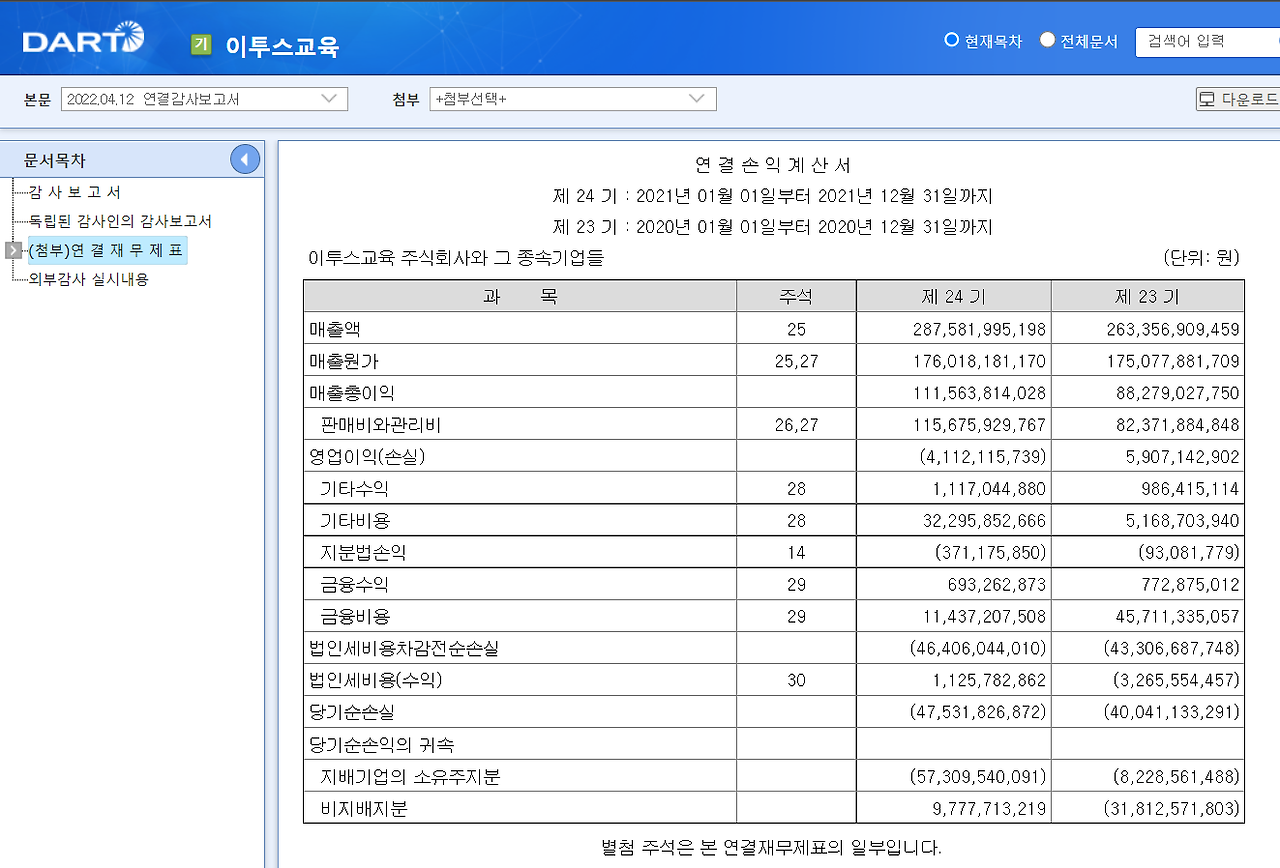This screenshot has height=868, width=1280.
Task: Click the 주석 column header
Action: [796, 296]
